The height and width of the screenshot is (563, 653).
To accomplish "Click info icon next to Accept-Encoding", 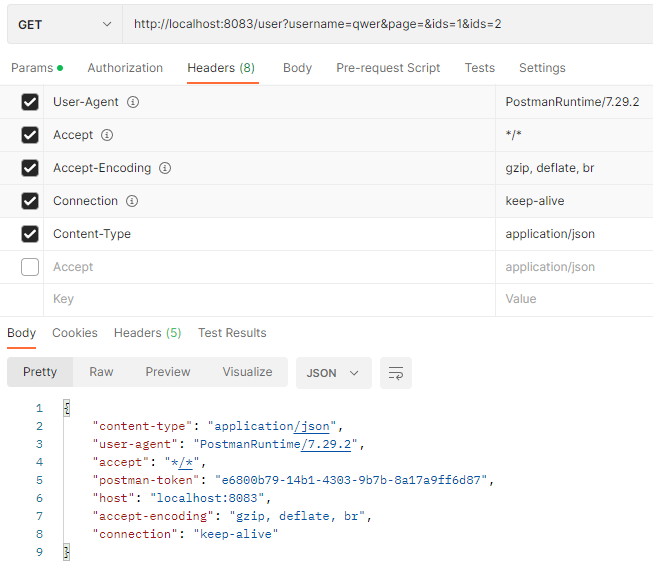I will (x=165, y=168).
